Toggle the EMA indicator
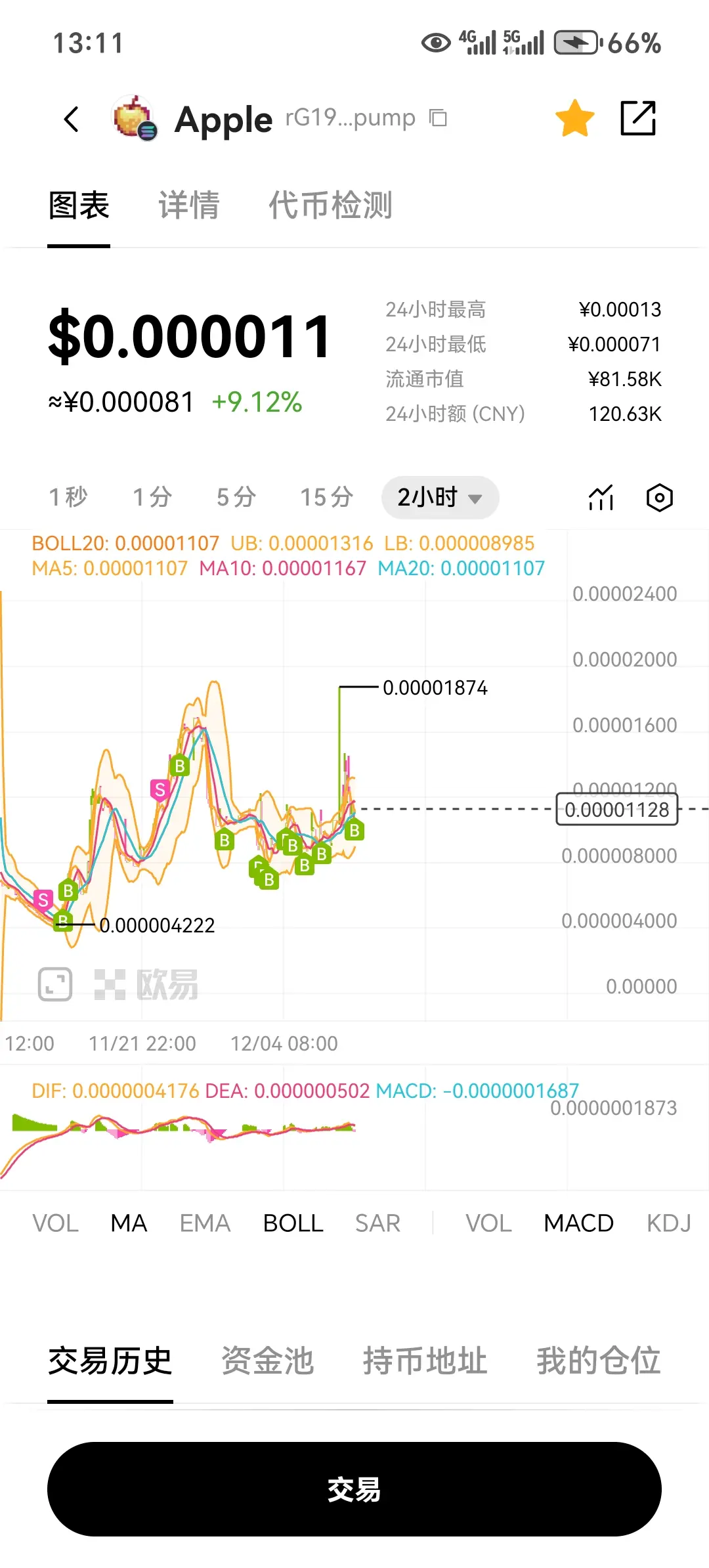The width and height of the screenshot is (709, 1568). click(x=205, y=1223)
